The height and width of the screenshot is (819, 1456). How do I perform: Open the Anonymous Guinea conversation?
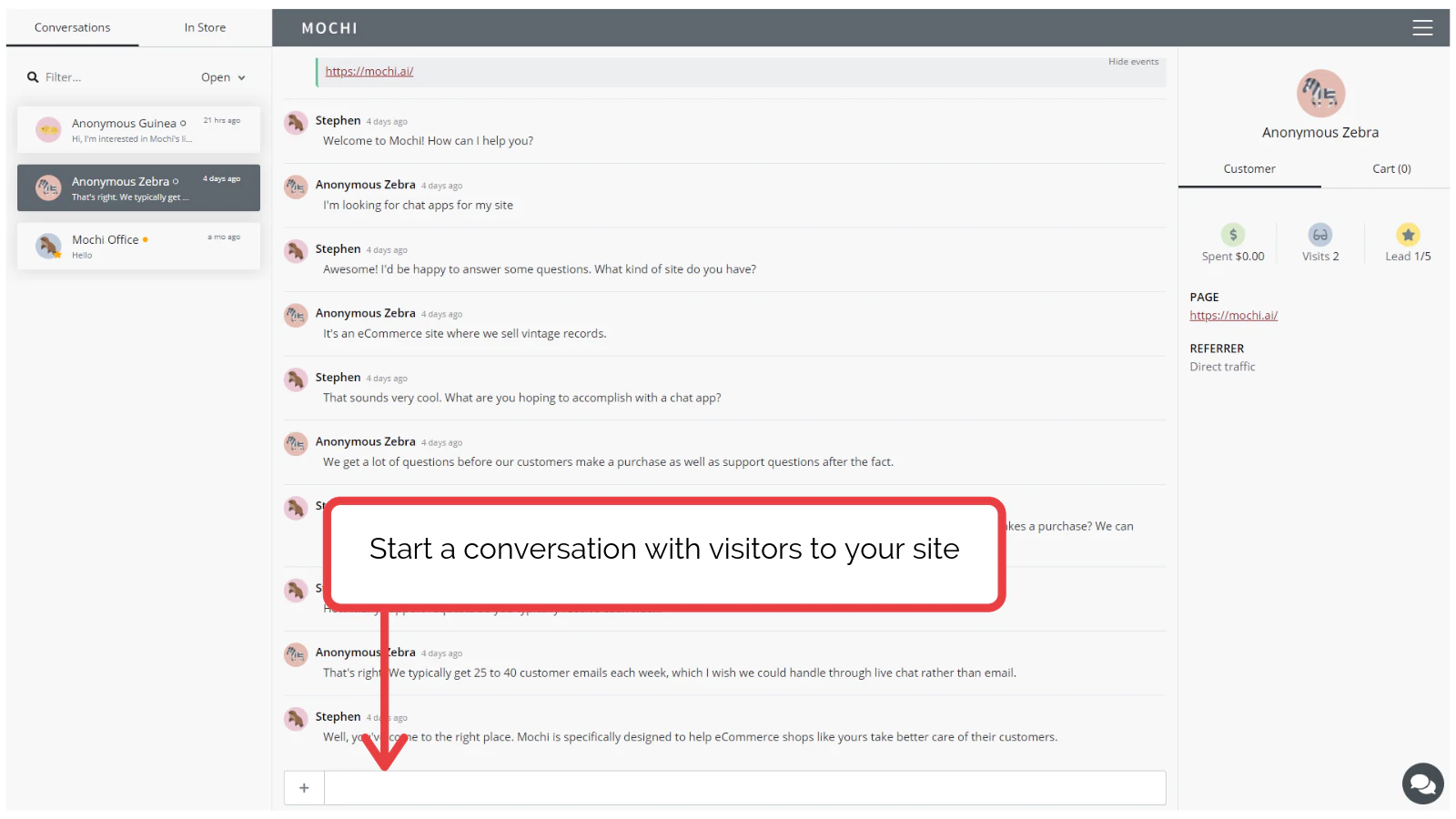point(138,129)
